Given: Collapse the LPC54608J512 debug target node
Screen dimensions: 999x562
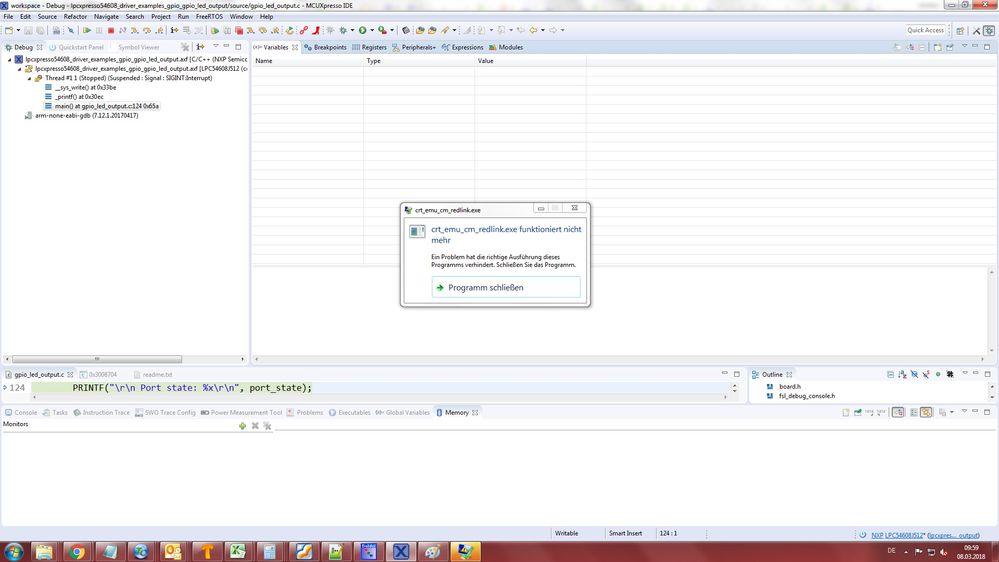Looking at the screenshot, I should [20, 69].
